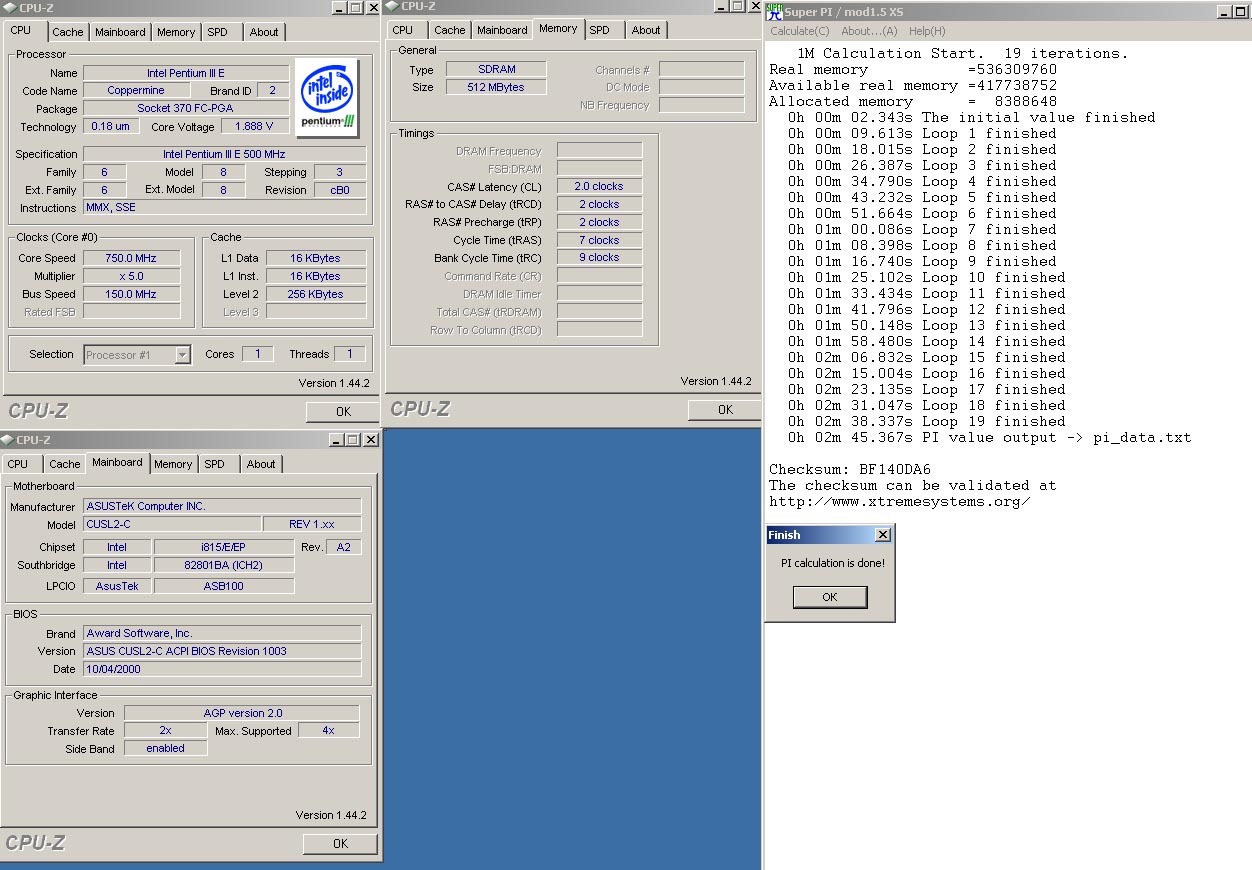Click the ASUSTeK Computer INC. manufacturer field
The image size is (1252, 870).
222,506
